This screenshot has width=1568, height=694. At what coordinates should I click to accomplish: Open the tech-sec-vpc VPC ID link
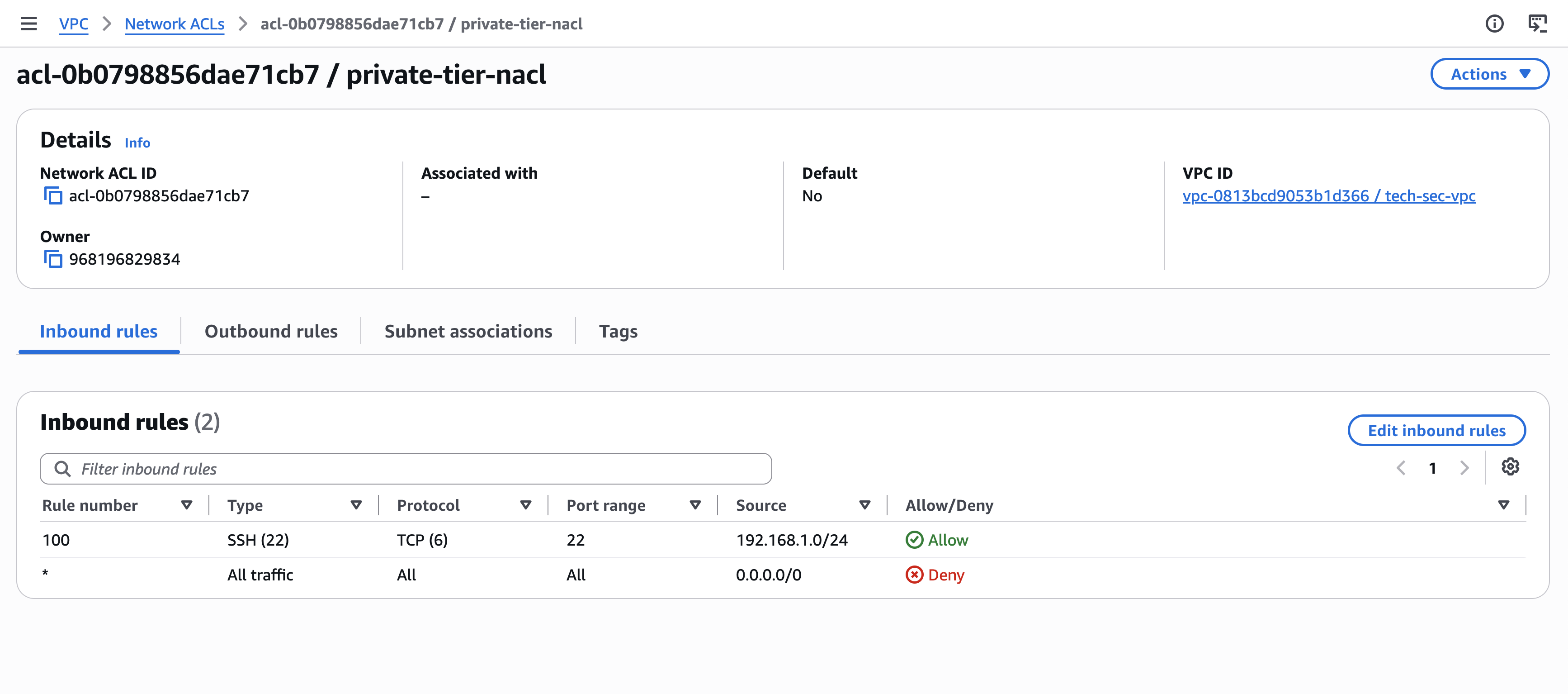tap(1329, 196)
